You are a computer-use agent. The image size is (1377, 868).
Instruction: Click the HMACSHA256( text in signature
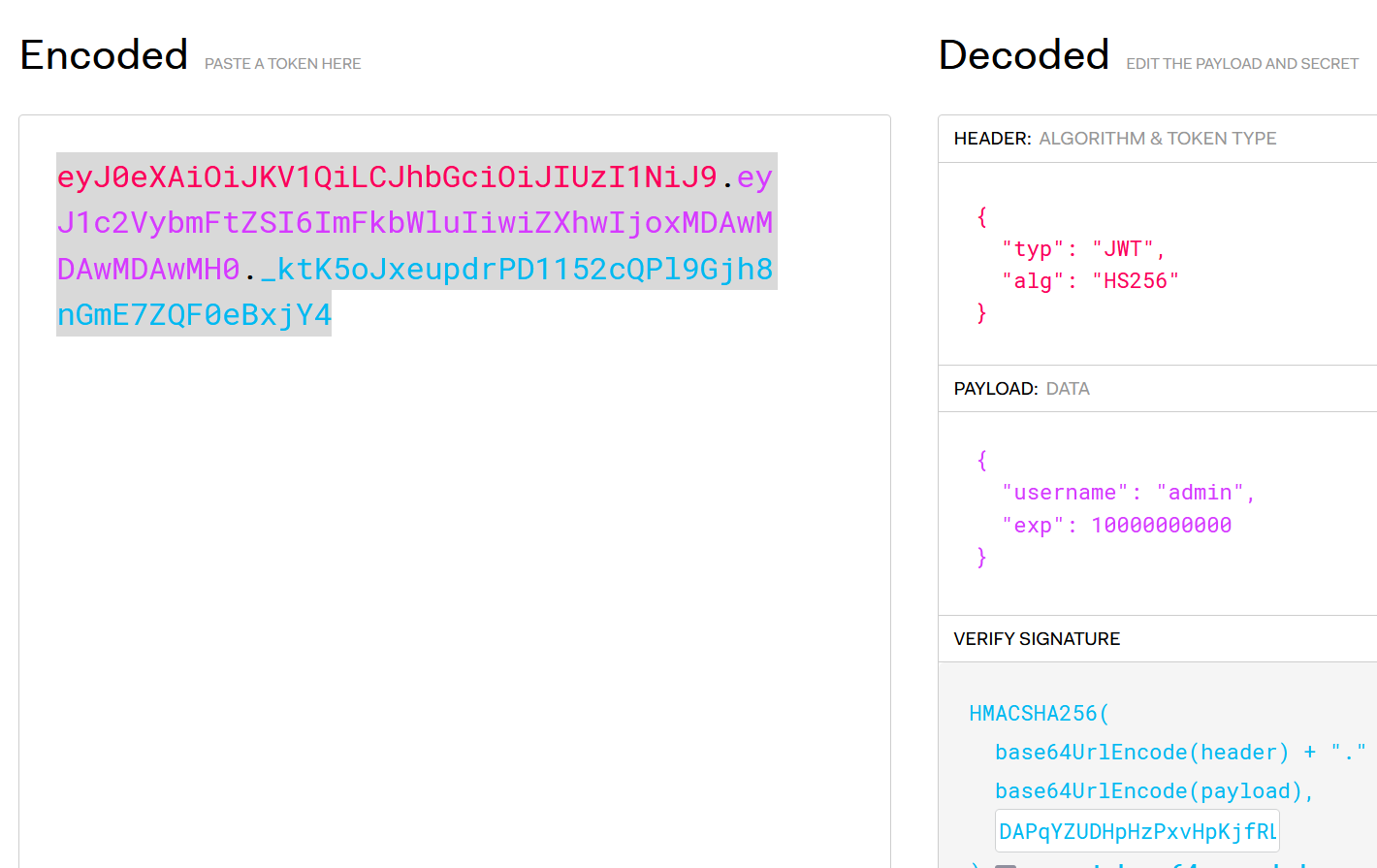coord(1039,714)
